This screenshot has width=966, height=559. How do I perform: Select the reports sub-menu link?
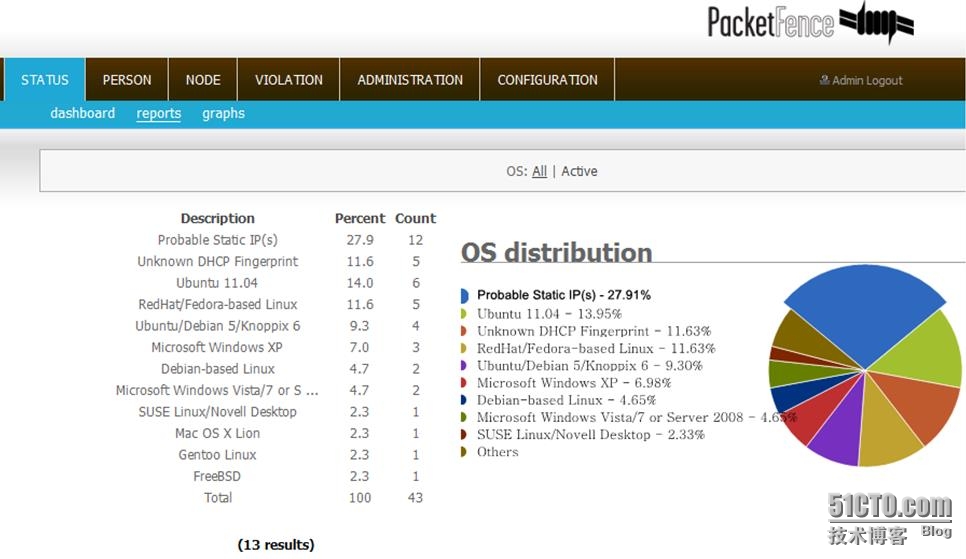point(159,113)
